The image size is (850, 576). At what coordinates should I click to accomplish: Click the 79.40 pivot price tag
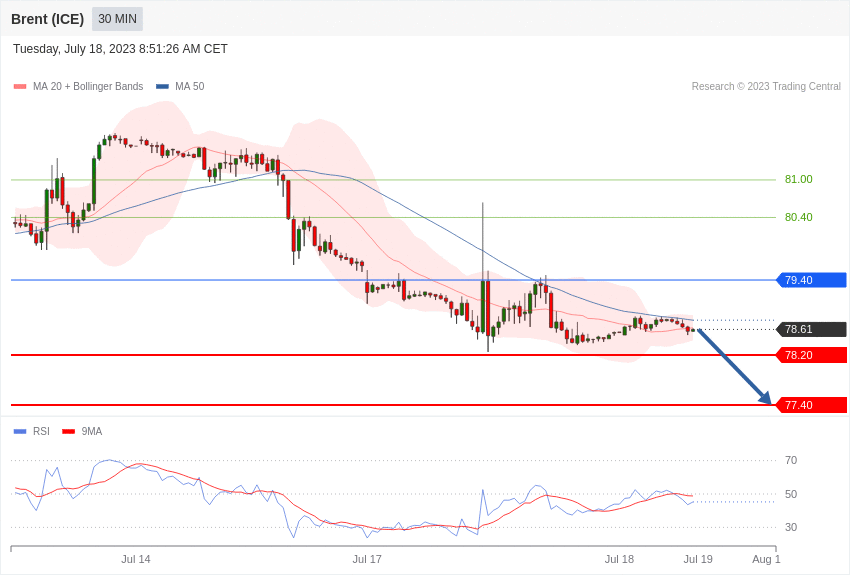[x=812, y=280]
